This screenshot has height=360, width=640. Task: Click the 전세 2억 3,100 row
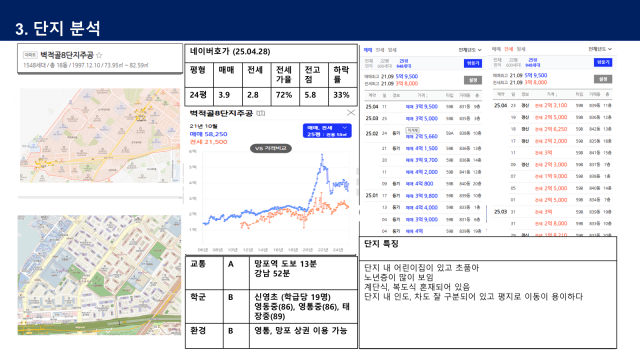(x=553, y=105)
